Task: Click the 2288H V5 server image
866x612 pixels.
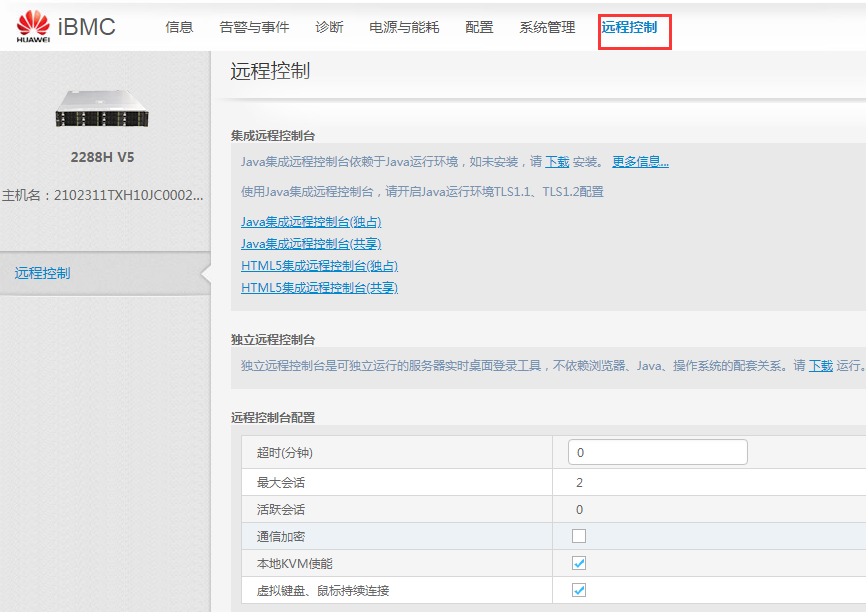Action: [x=102, y=107]
